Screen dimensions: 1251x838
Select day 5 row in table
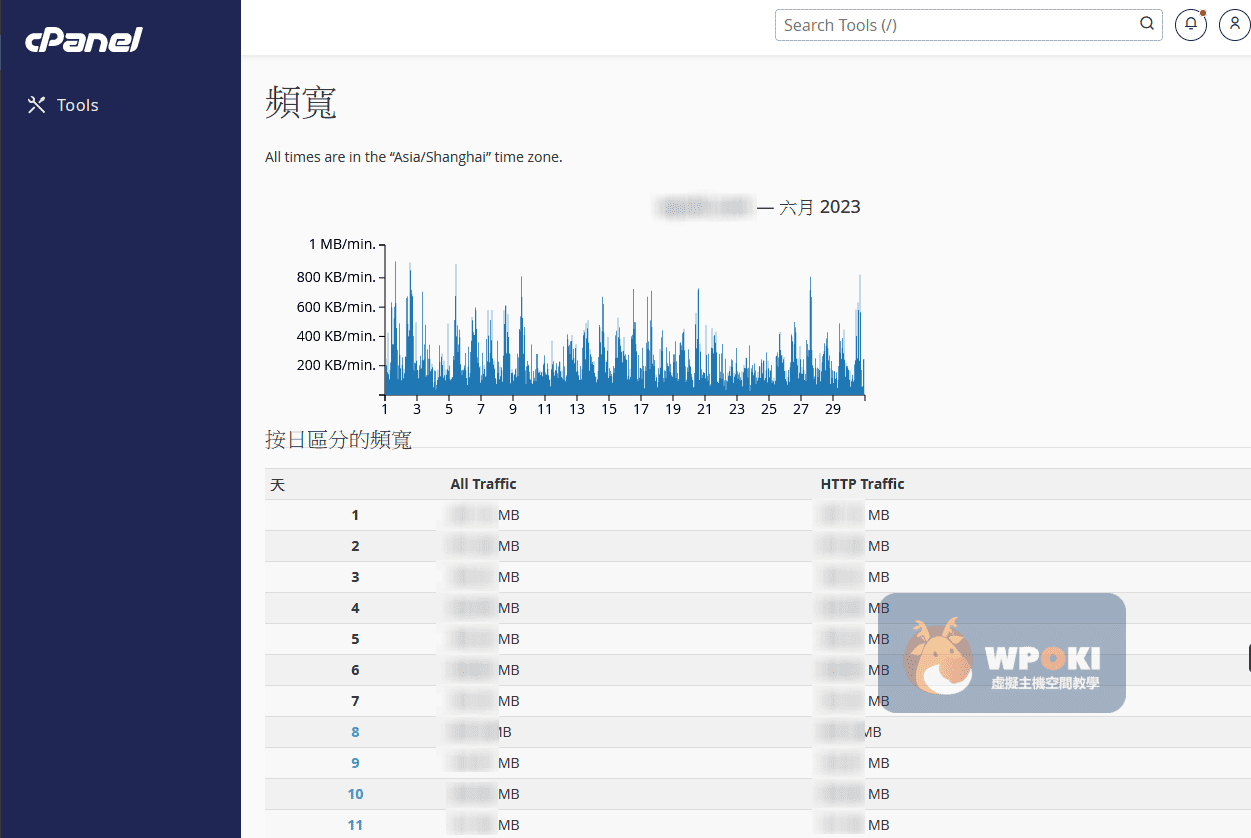point(355,639)
